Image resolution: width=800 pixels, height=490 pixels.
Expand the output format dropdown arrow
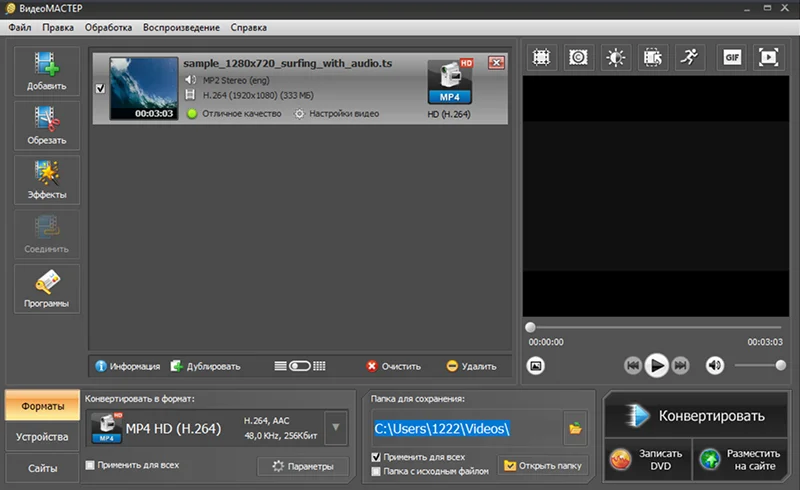[x=336, y=427]
